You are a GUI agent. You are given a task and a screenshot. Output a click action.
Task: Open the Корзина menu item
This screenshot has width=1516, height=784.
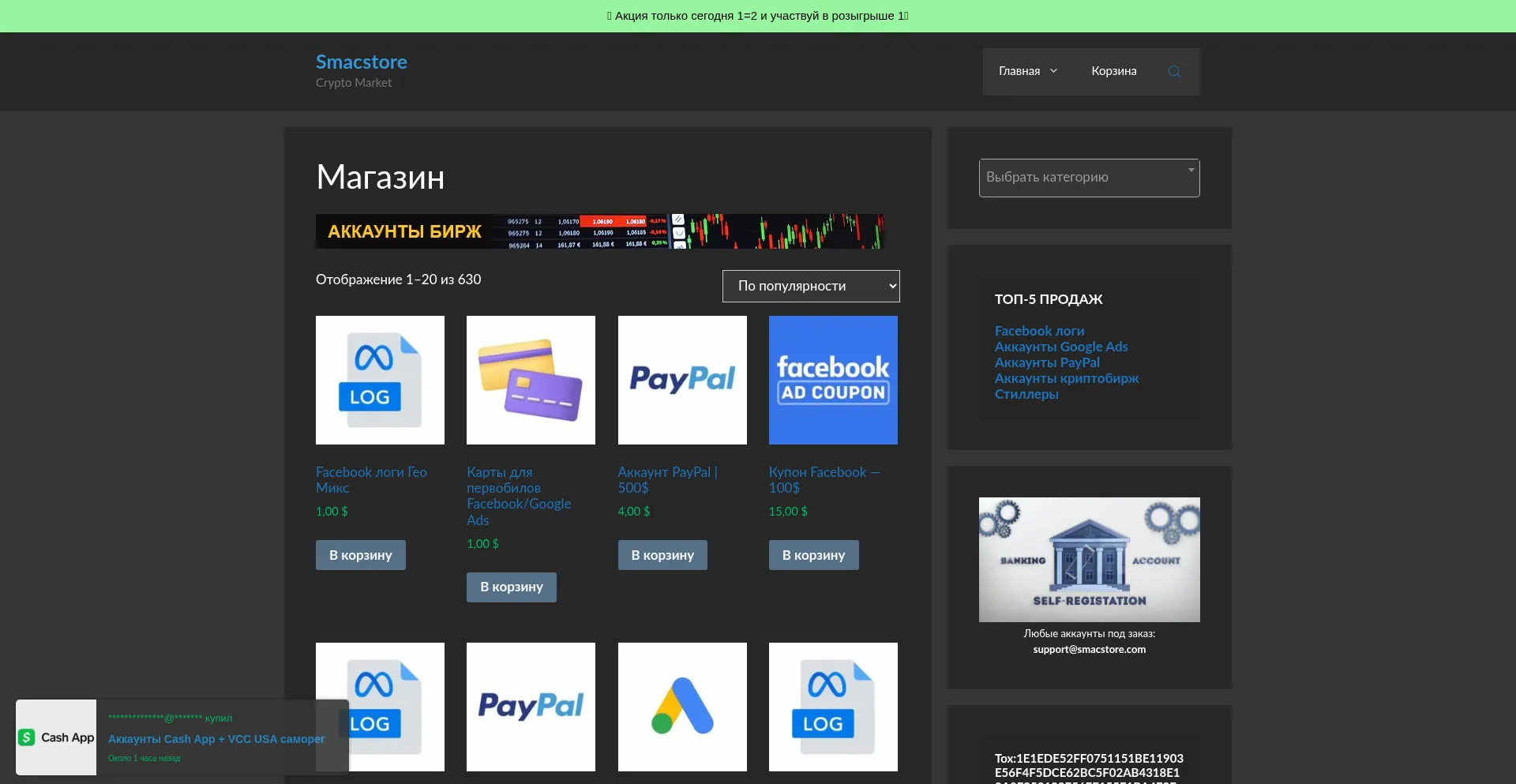coord(1114,71)
